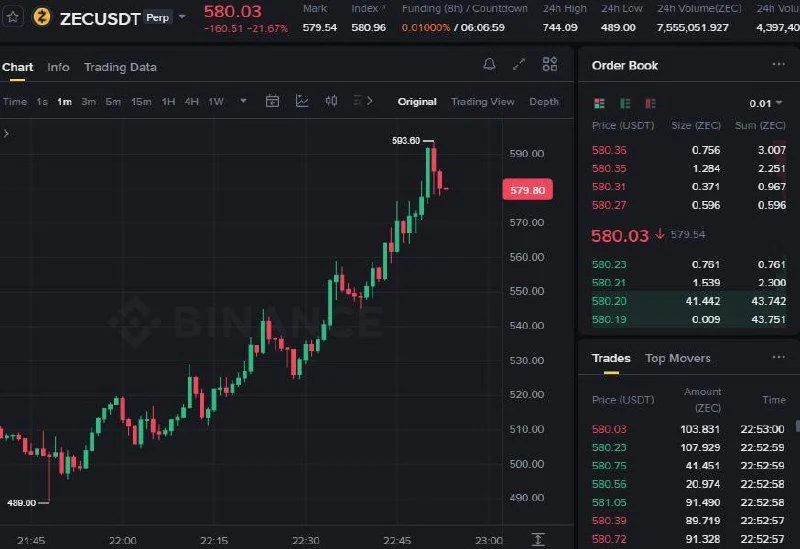
Task: Expand more chart tools arrow icon
Action: 369,101
